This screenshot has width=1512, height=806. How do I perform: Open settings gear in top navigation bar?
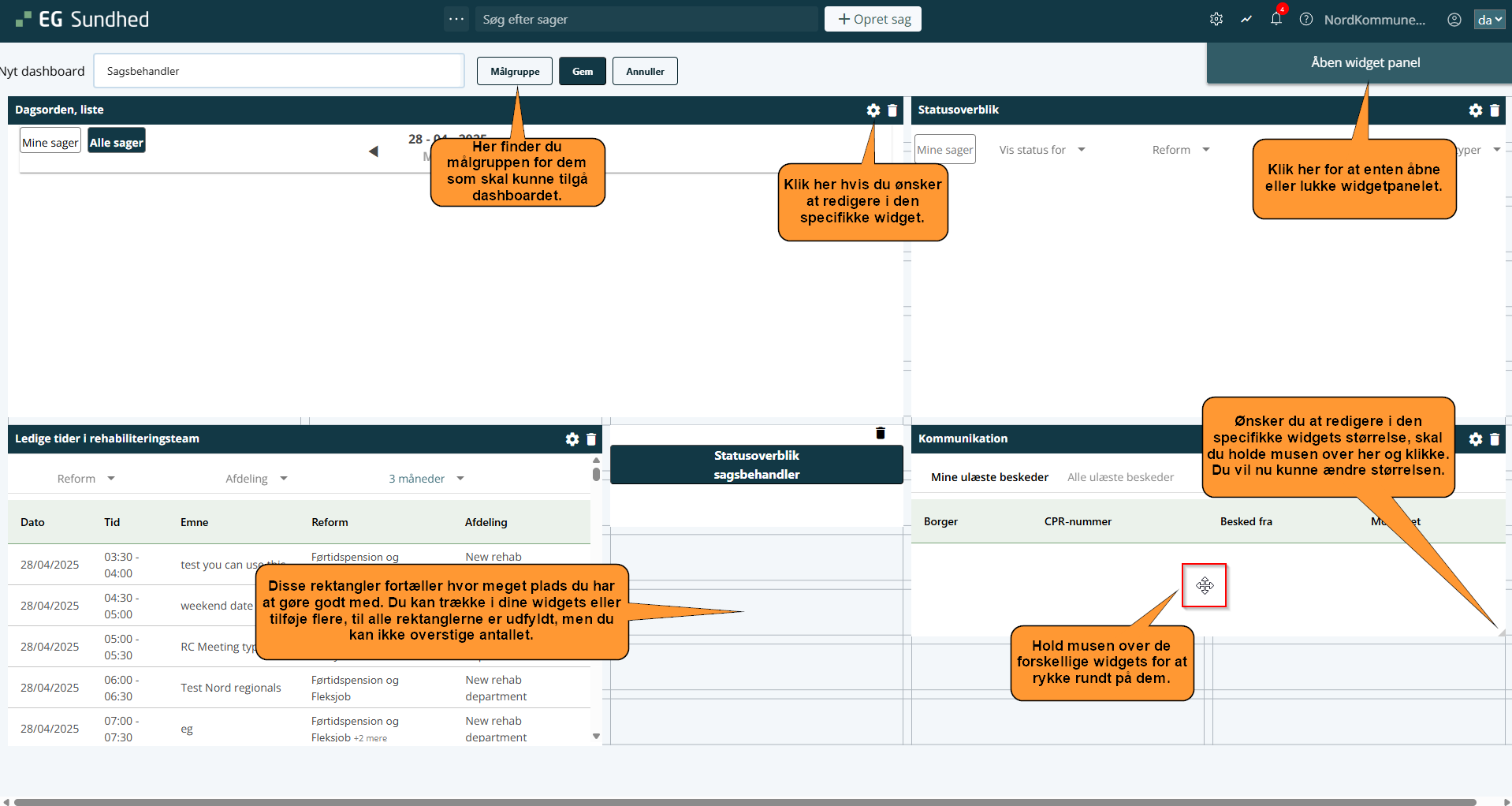1216,20
